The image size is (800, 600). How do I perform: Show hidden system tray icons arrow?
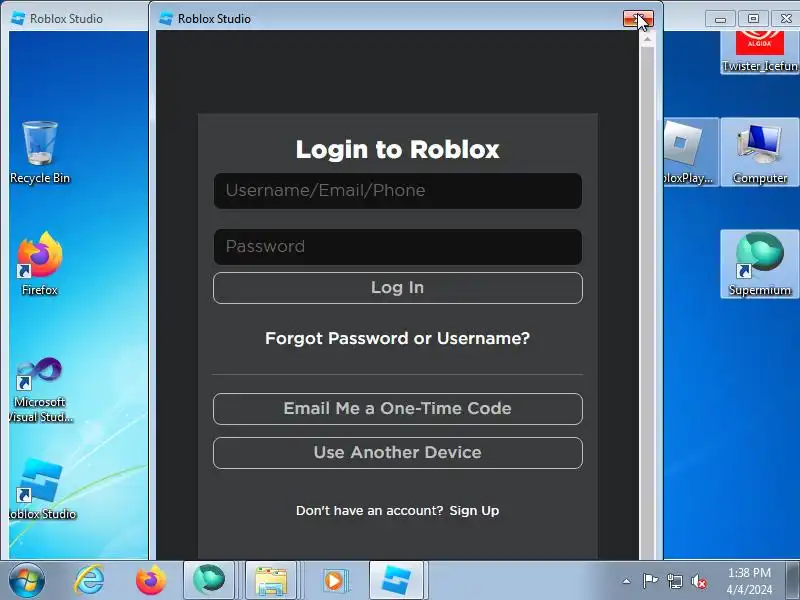[x=627, y=581]
